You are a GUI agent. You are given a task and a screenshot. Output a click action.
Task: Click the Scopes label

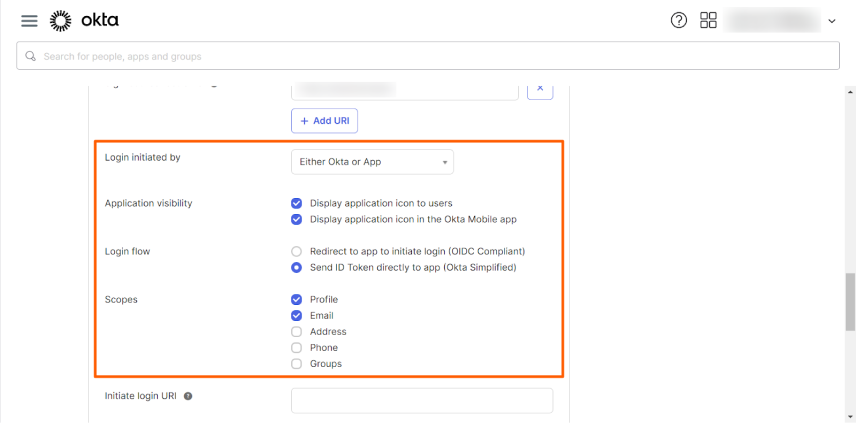[x=121, y=300]
